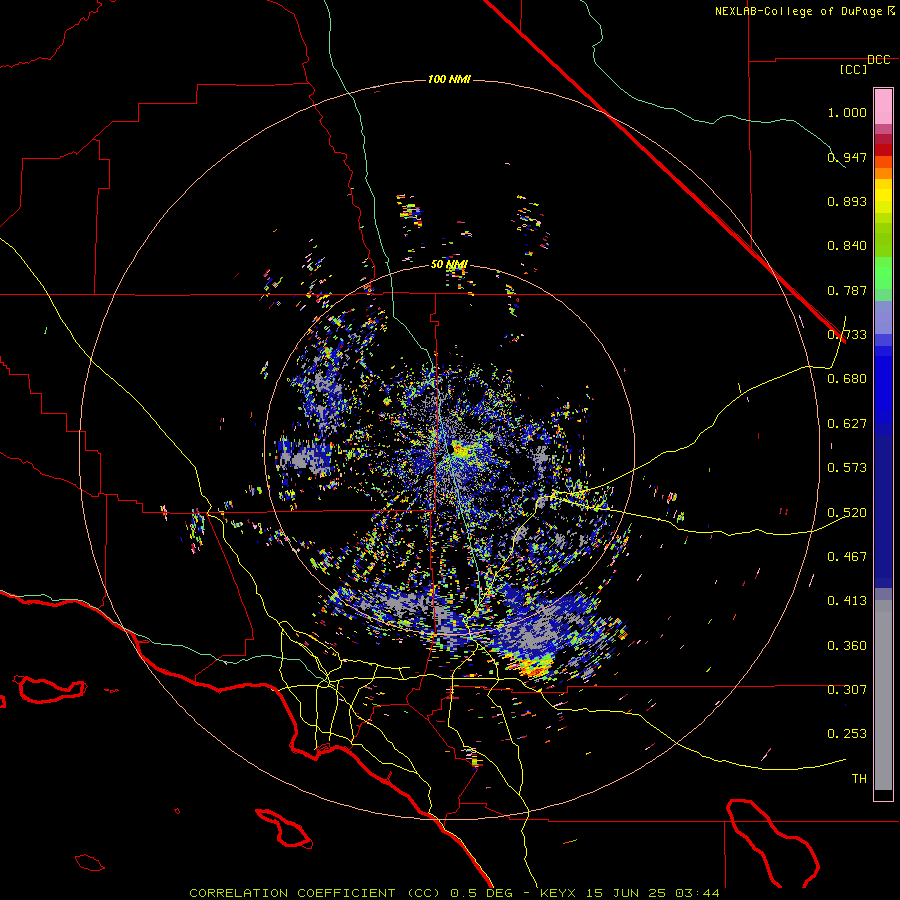
Task: Click the 1.000 value on the scale
Action: (x=847, y=112)
